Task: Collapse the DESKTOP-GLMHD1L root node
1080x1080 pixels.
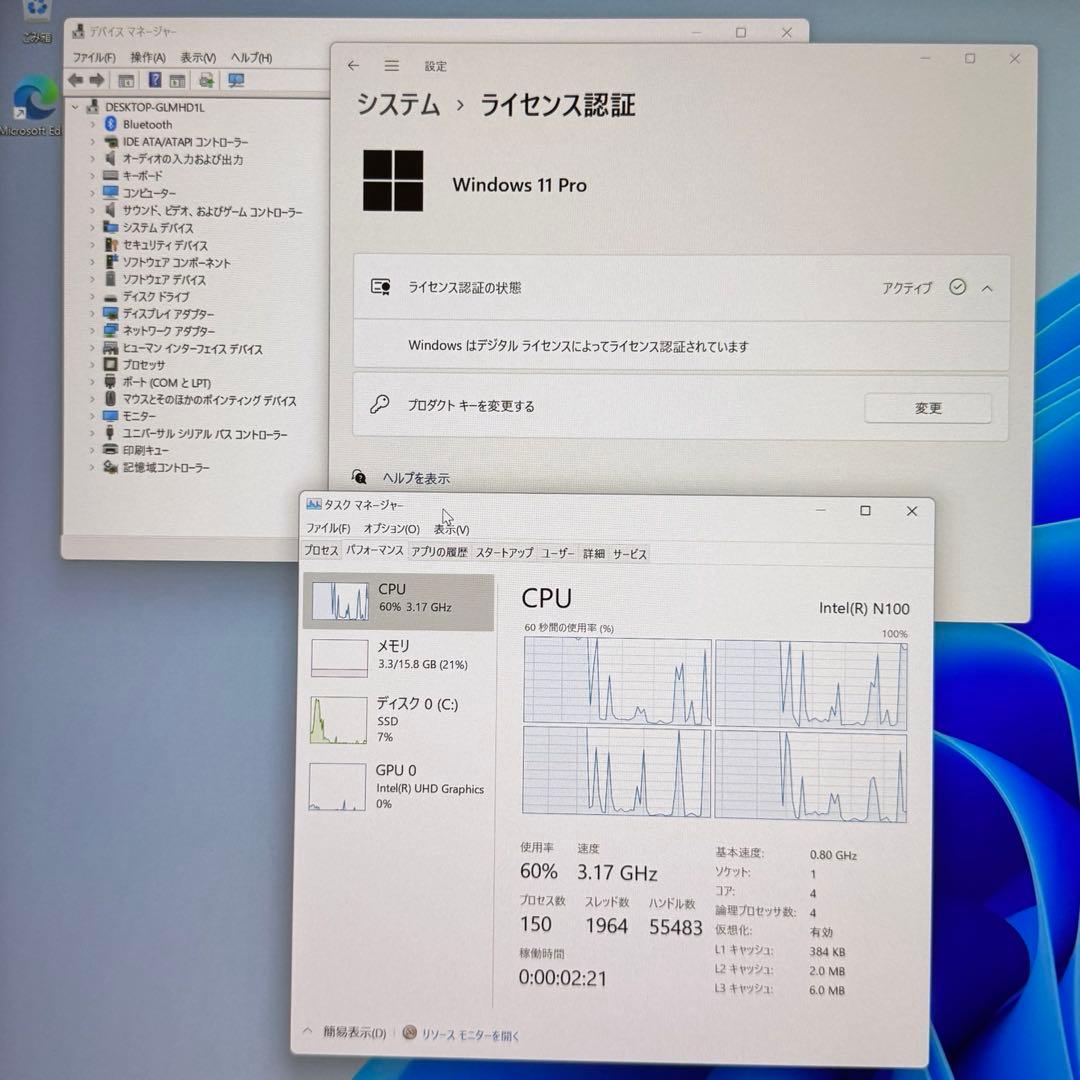Action: tap(75, 107)
